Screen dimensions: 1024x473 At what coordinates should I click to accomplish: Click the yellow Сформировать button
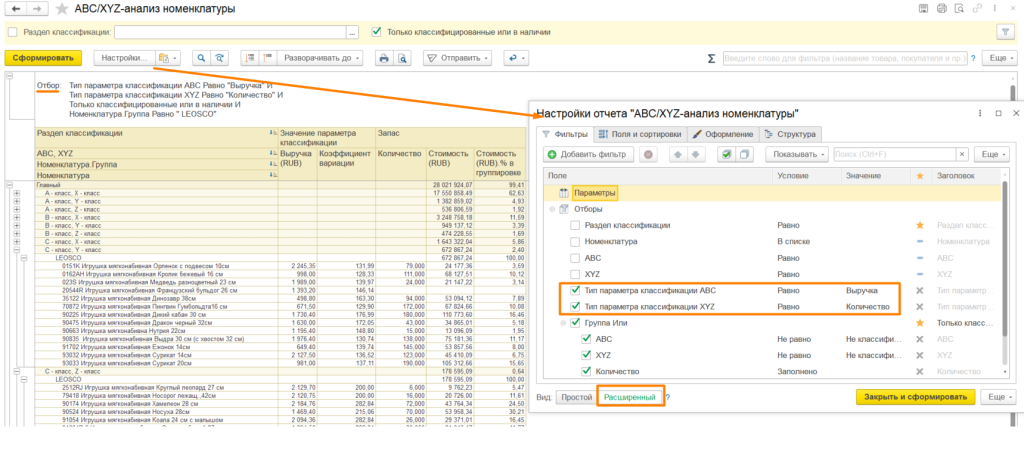pyautogui.click(x=44, y=58)
